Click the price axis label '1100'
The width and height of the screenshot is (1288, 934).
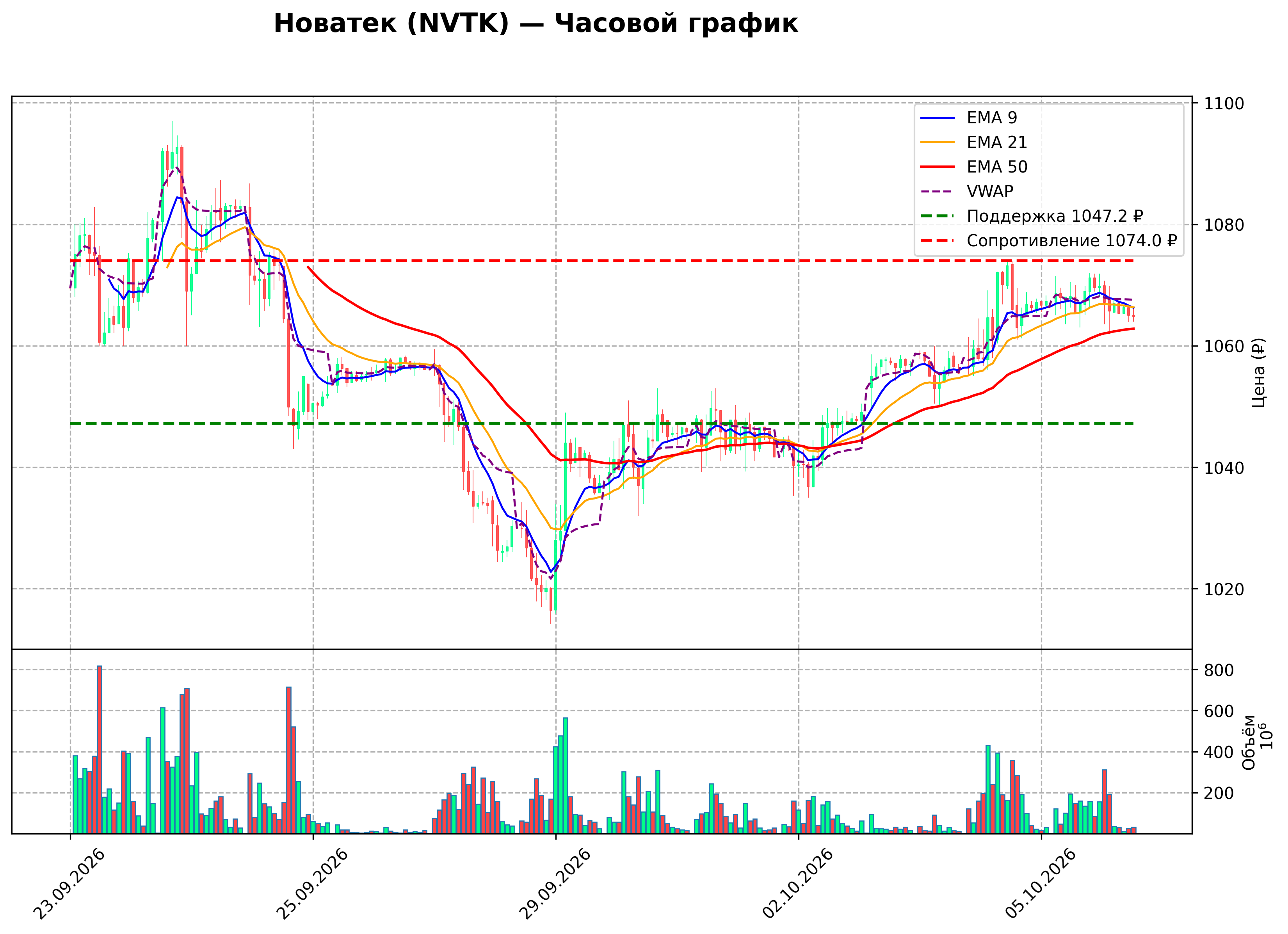[x=1224, y=104]
